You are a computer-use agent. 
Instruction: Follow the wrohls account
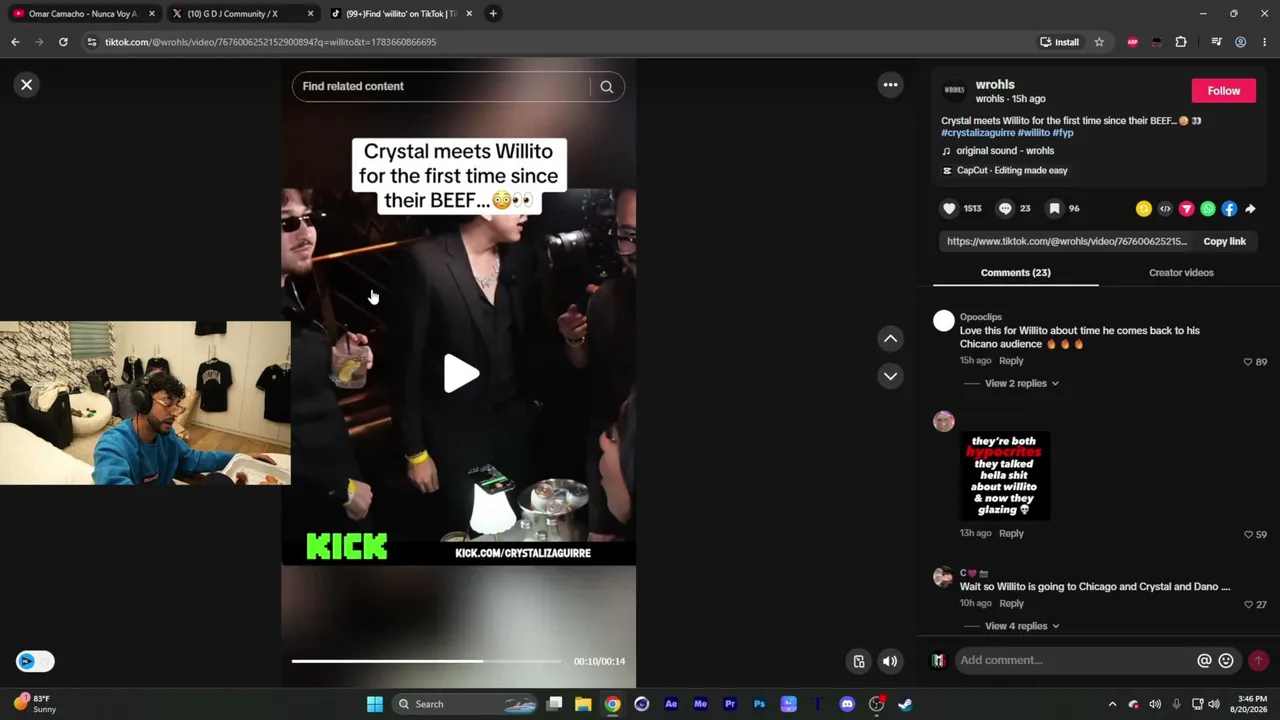[1223, 91]
